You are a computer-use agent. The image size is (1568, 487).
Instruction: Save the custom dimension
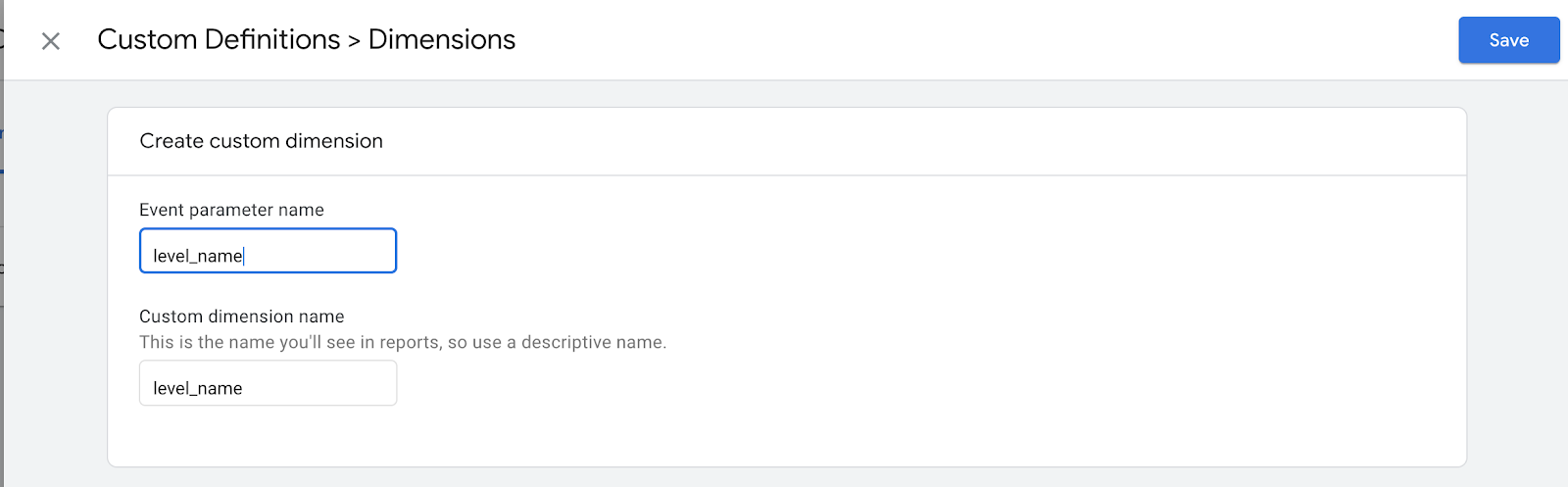1508,40
